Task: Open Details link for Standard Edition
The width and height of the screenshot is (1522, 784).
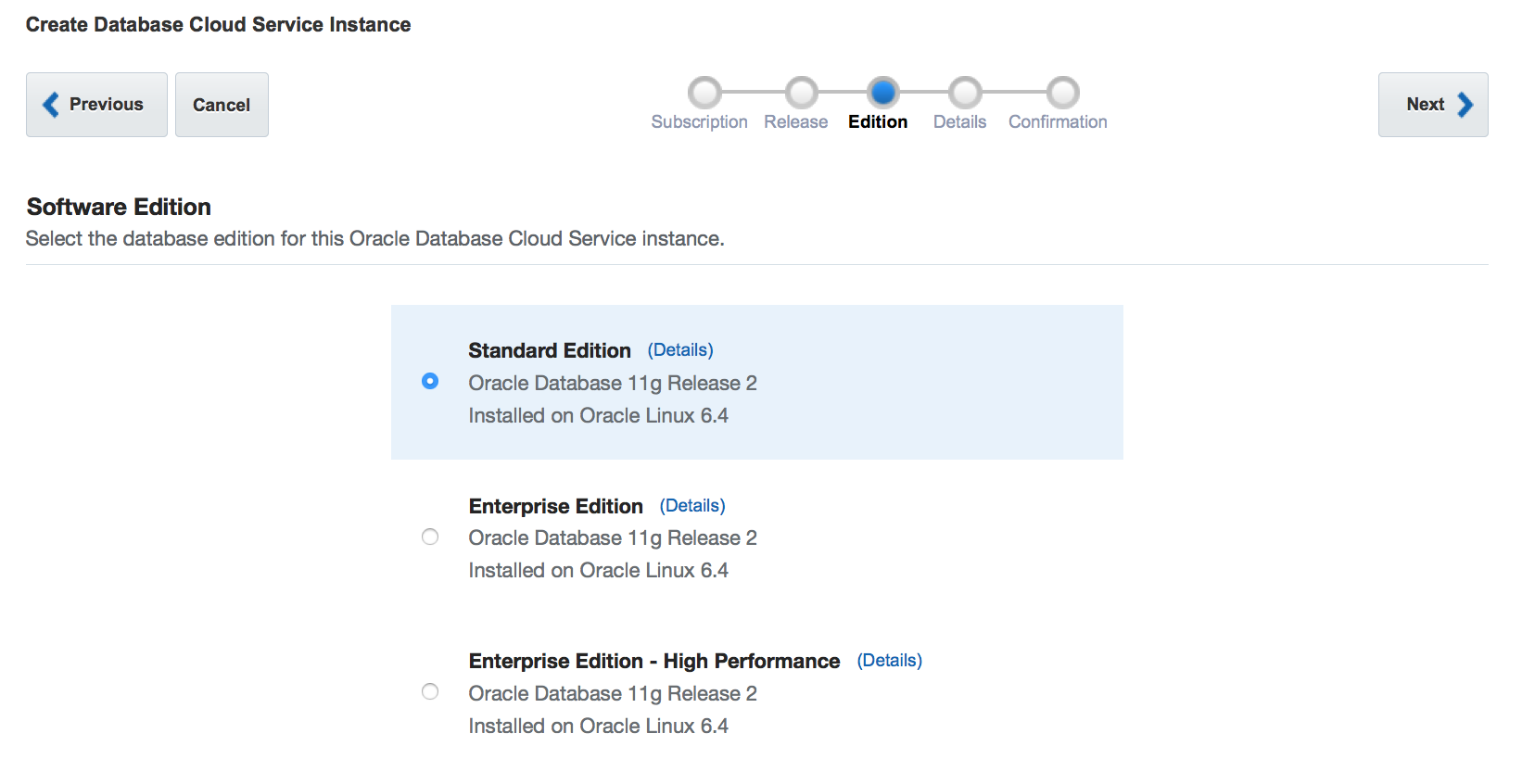Action: click(680, 350)
